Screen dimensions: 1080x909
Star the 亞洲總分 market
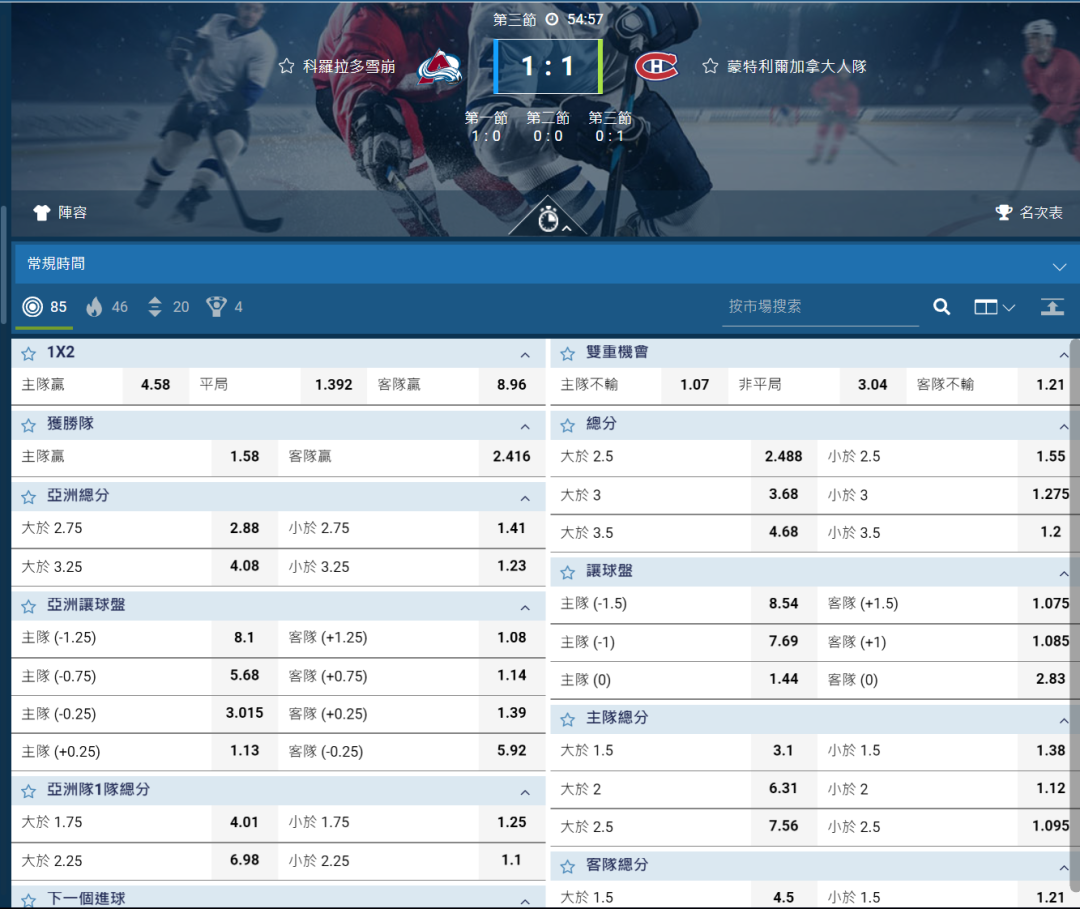(28, 497)
